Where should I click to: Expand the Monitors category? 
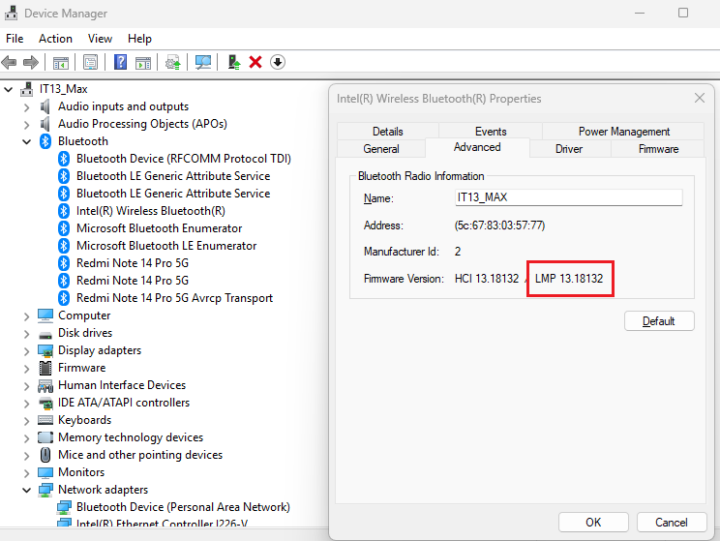tap(27, 473)
